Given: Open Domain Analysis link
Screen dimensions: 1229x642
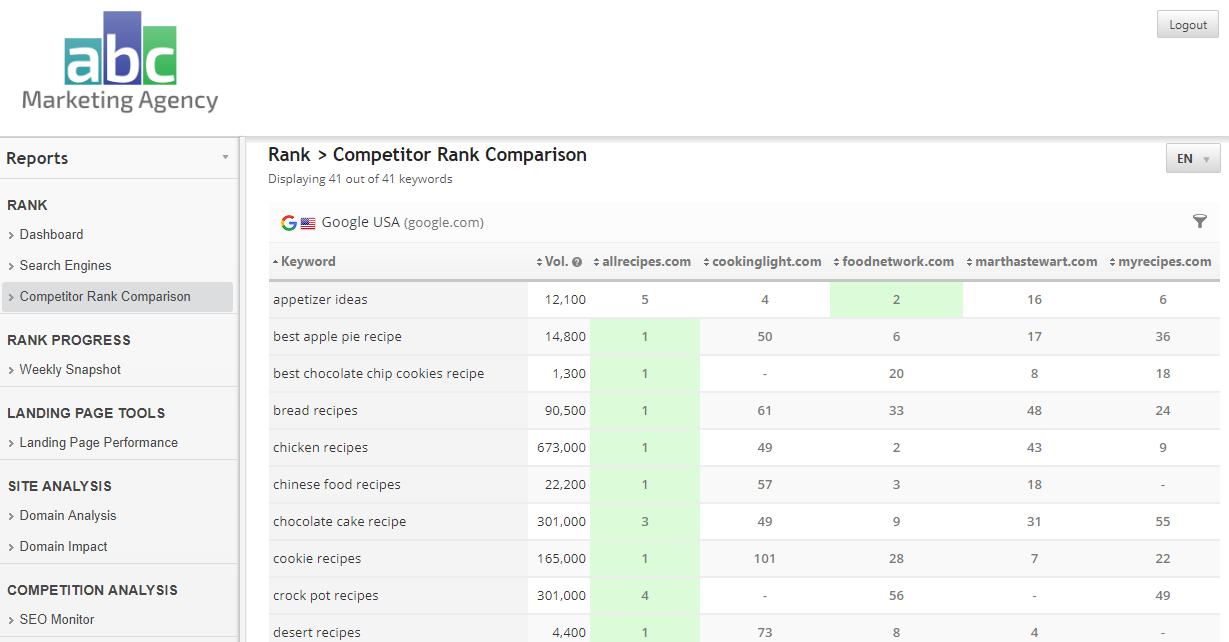Looking at the screenshot, I should pos(68,516).
